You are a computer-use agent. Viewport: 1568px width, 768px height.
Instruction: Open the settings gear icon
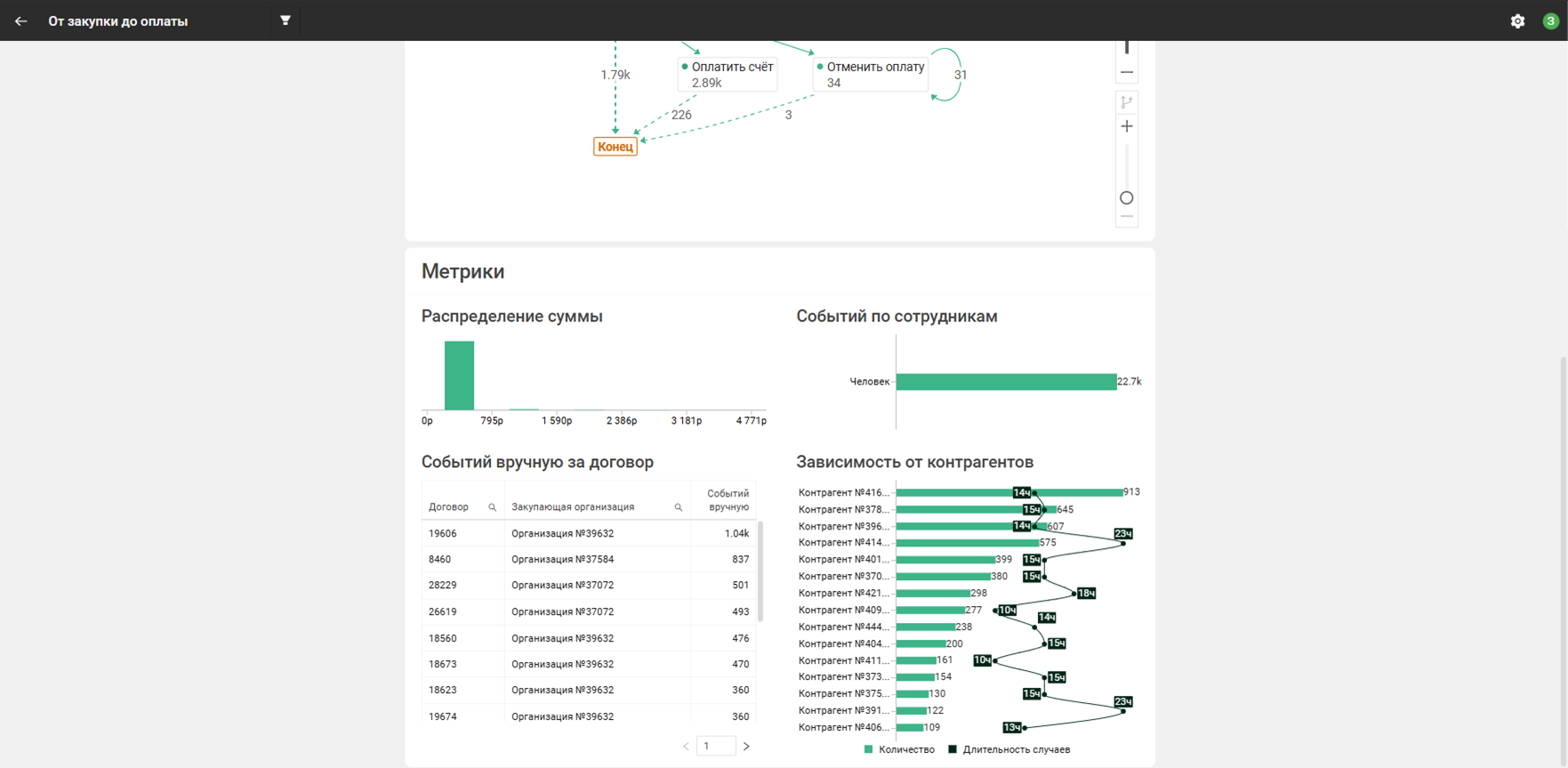pyautogui.click(x=1517, y=21)
